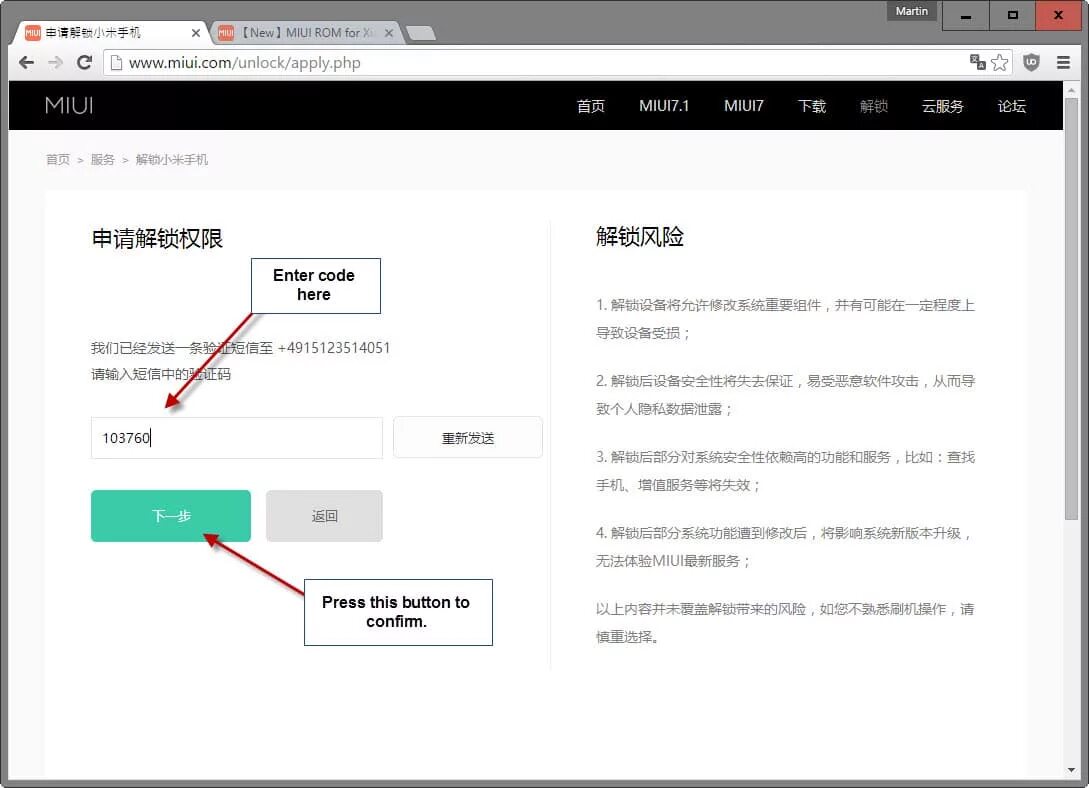Open the translate page icon in address bar
Screen dimensions: 1089x788
pyautogui.click(x=977, y=62)
